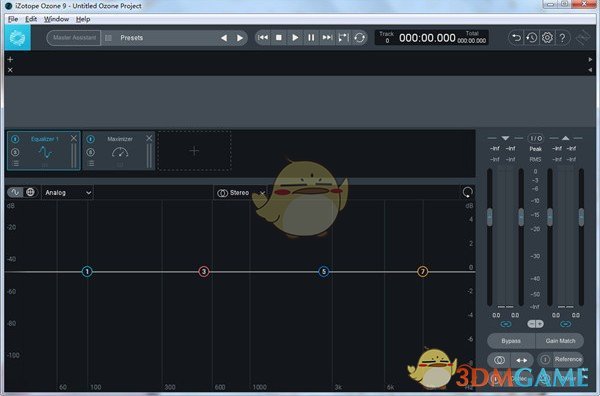Open the Edit menu

31,19
